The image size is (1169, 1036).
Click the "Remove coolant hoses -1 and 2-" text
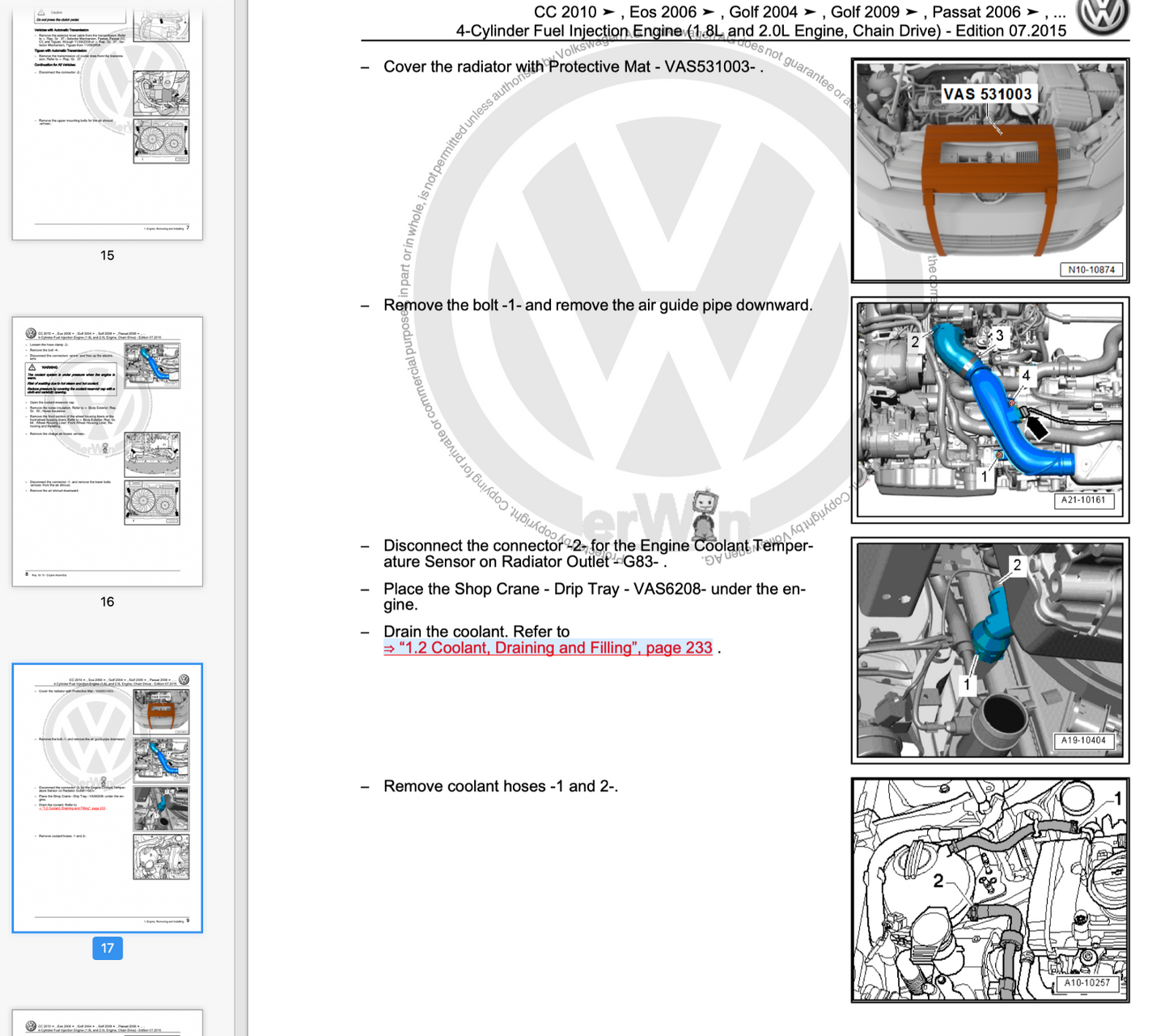(500, 786)
